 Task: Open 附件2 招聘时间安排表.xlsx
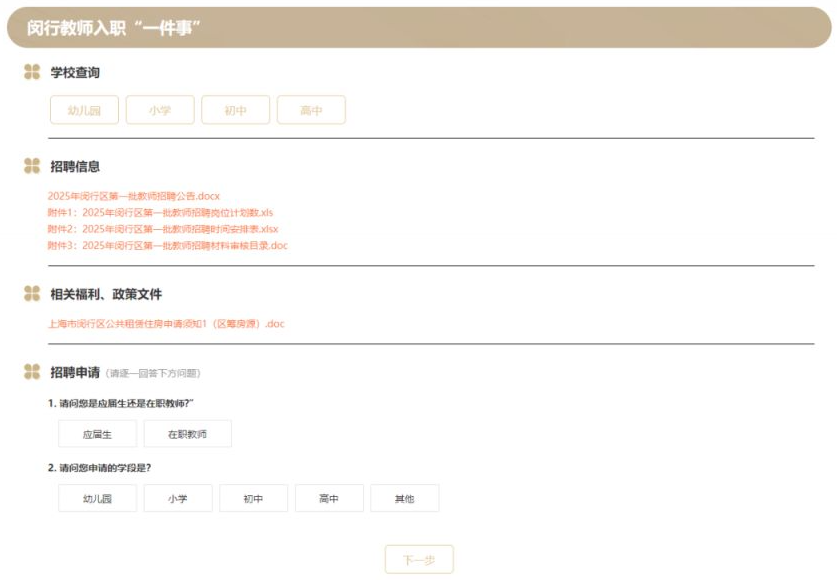click(x=162, y=229)
